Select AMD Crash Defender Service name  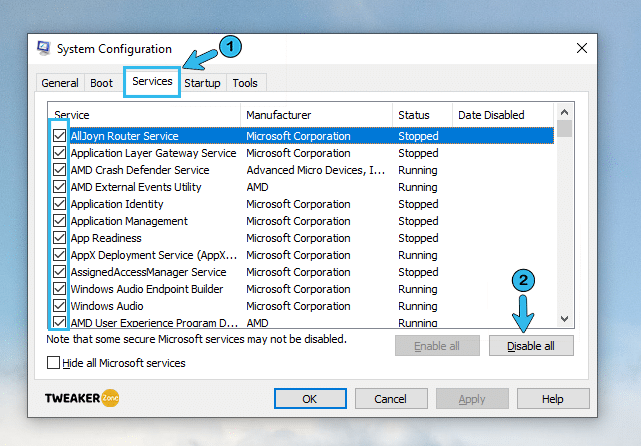click(x=140, y=170)
